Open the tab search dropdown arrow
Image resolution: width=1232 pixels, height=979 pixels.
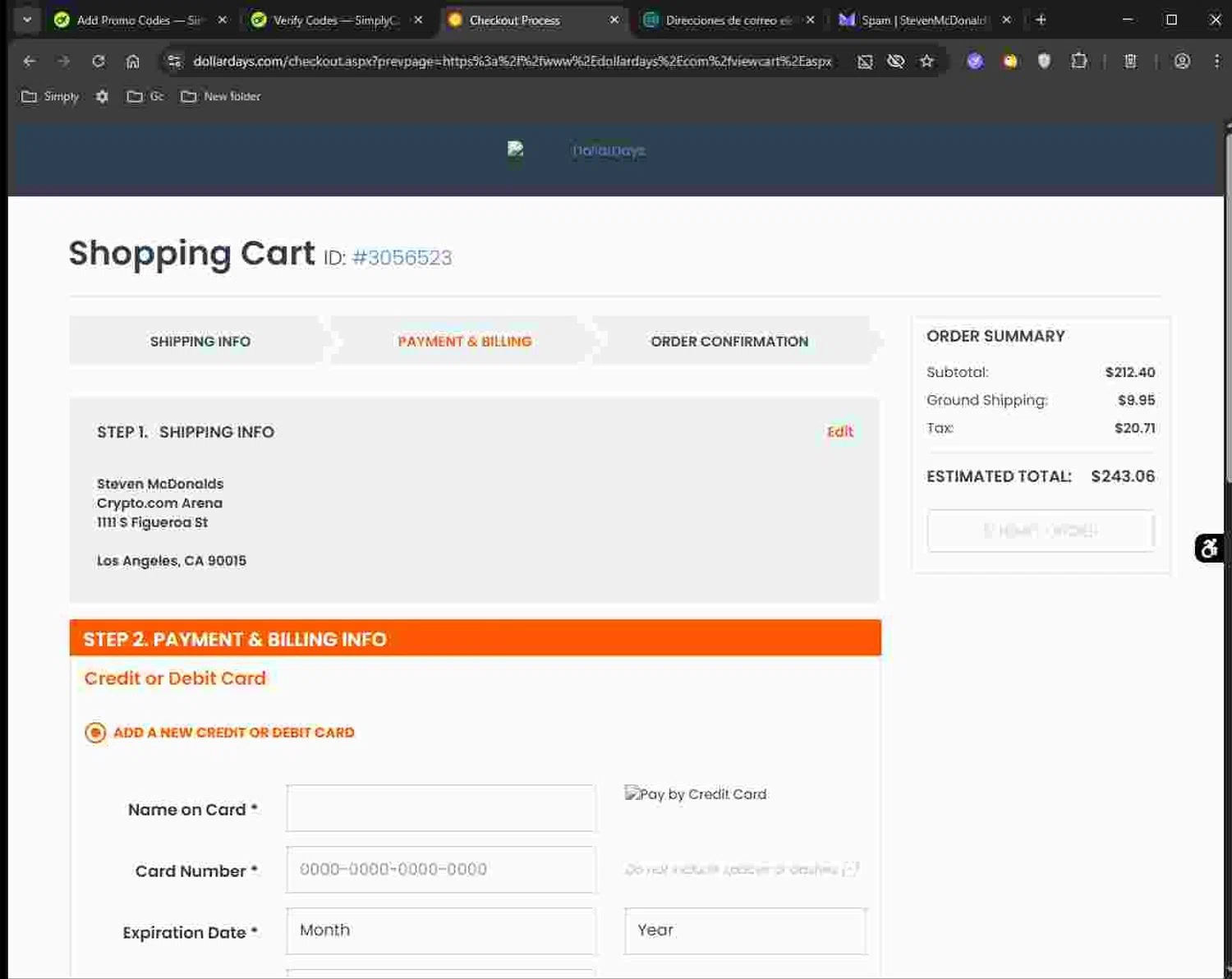pos(27,20)
